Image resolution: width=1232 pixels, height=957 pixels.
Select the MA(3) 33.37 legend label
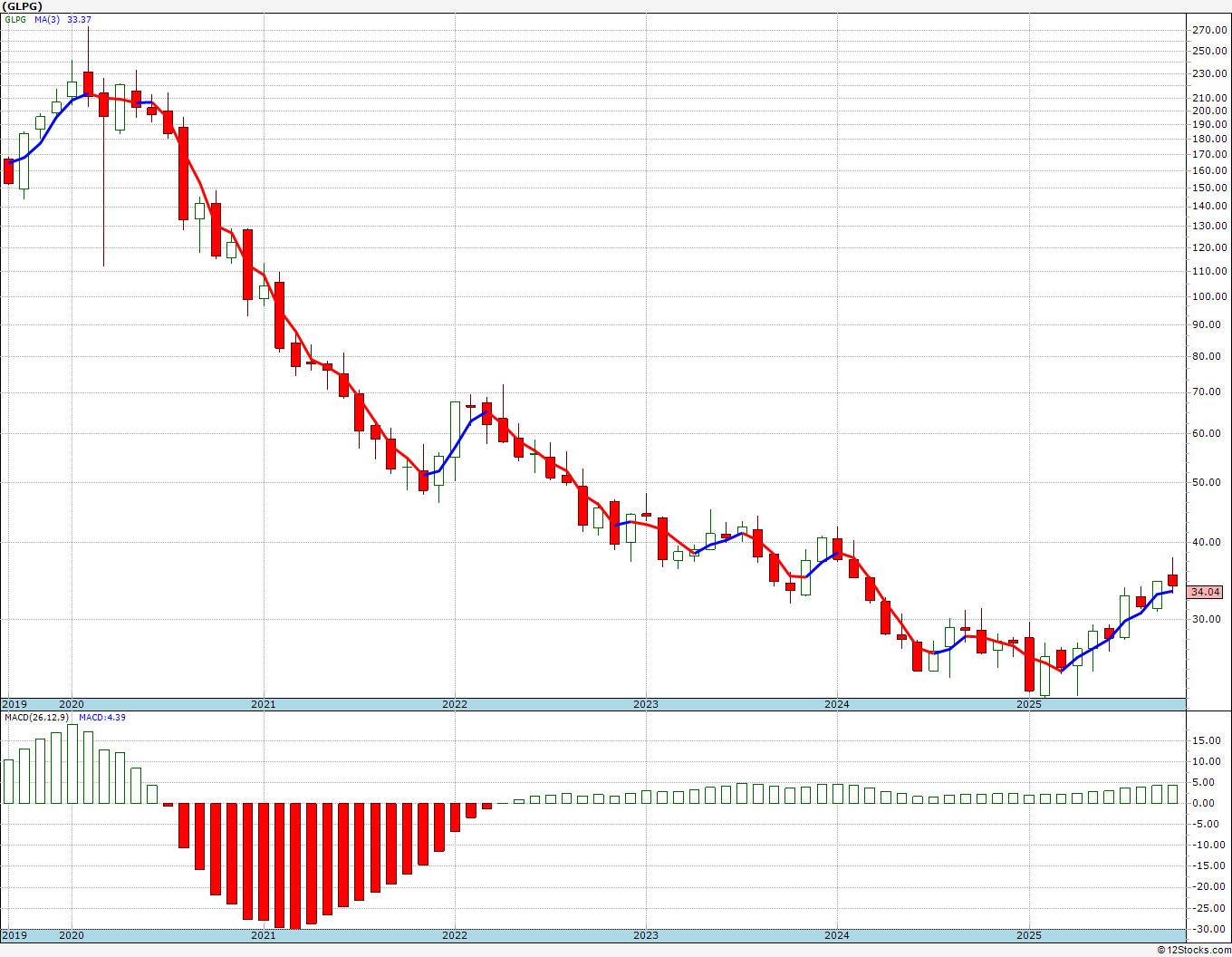(63, 20)
